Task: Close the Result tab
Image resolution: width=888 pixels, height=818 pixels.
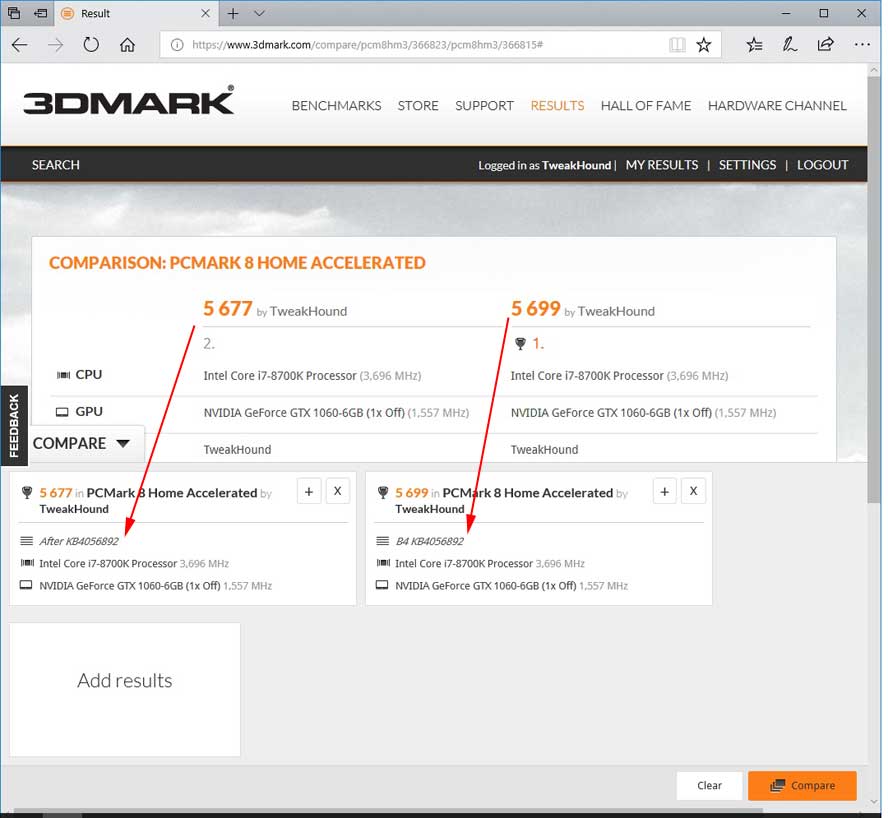Action: pos(206,13)
